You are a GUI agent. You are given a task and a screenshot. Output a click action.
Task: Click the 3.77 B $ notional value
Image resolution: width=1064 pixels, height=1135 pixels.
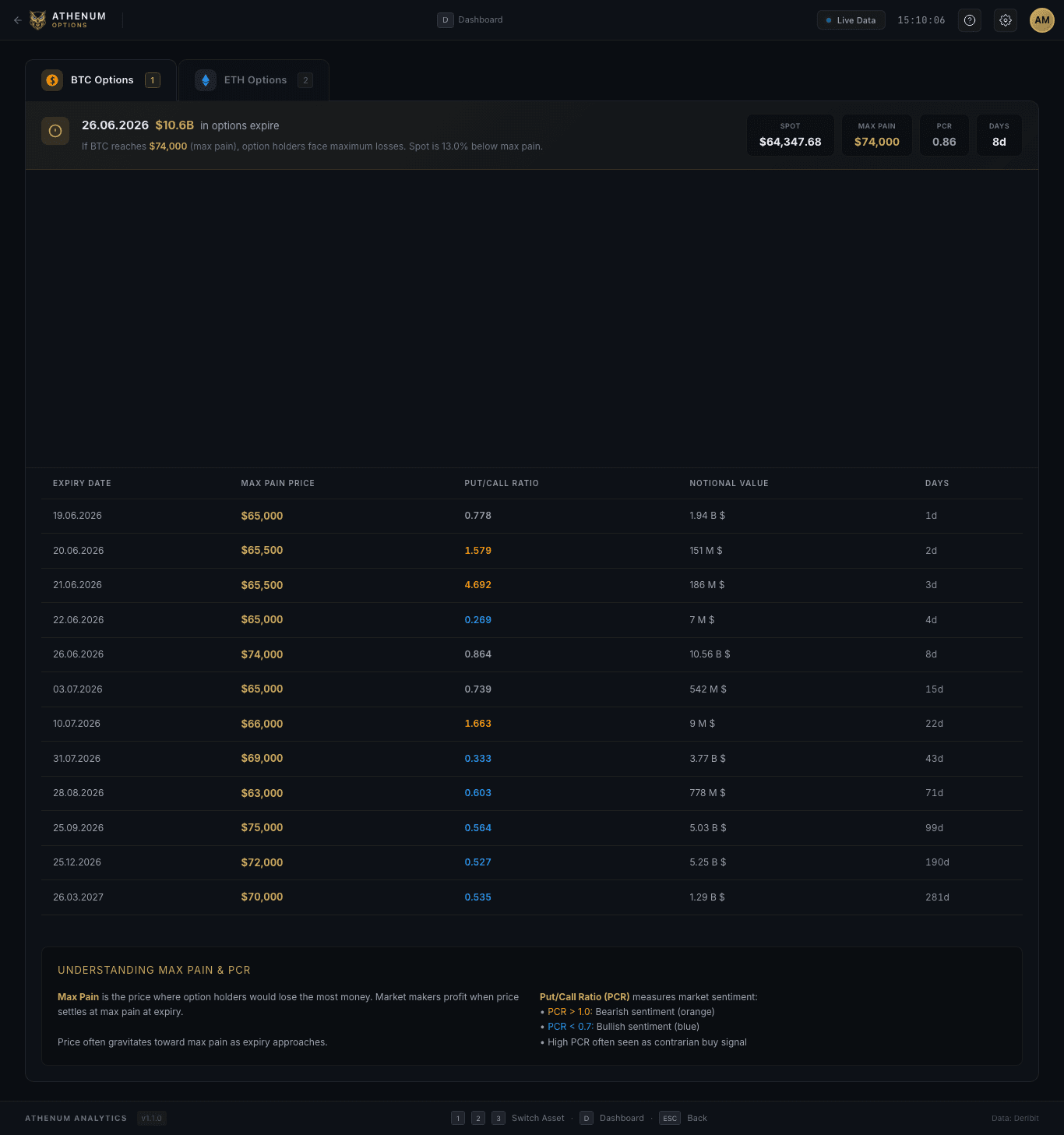click(x=707, y=759)
